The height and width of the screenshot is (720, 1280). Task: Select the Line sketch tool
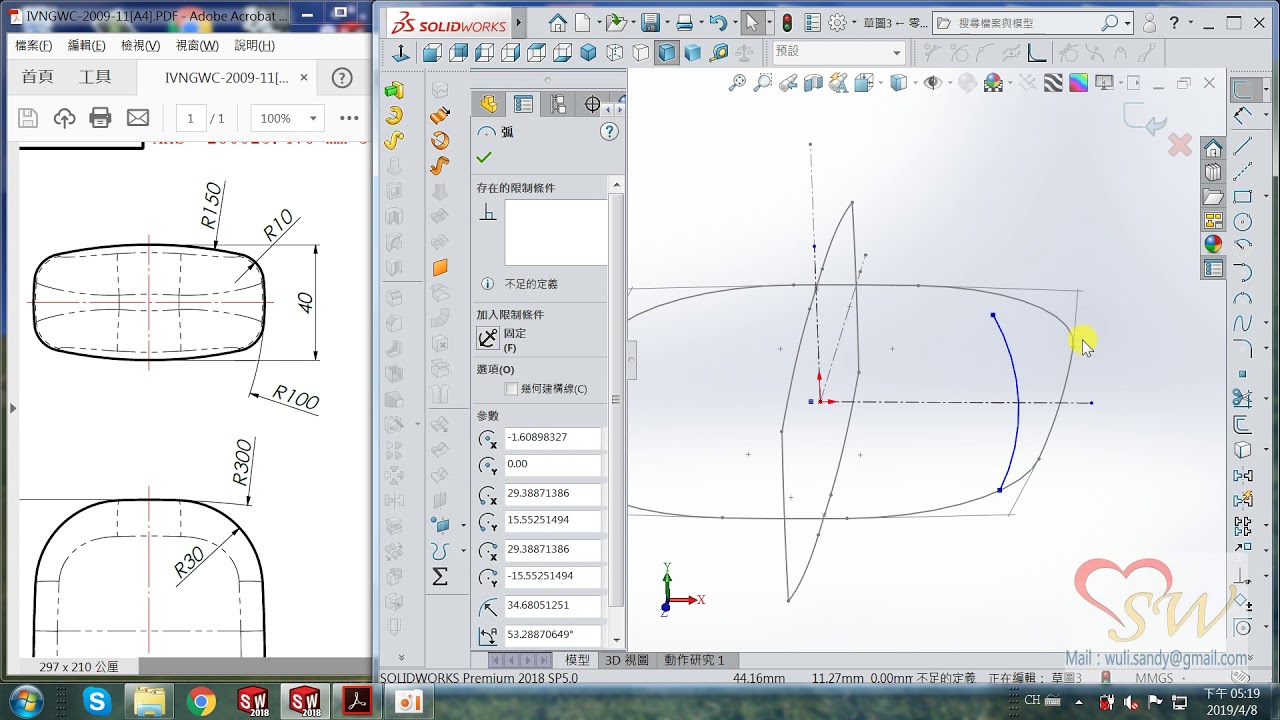[x=1243, y=147]
